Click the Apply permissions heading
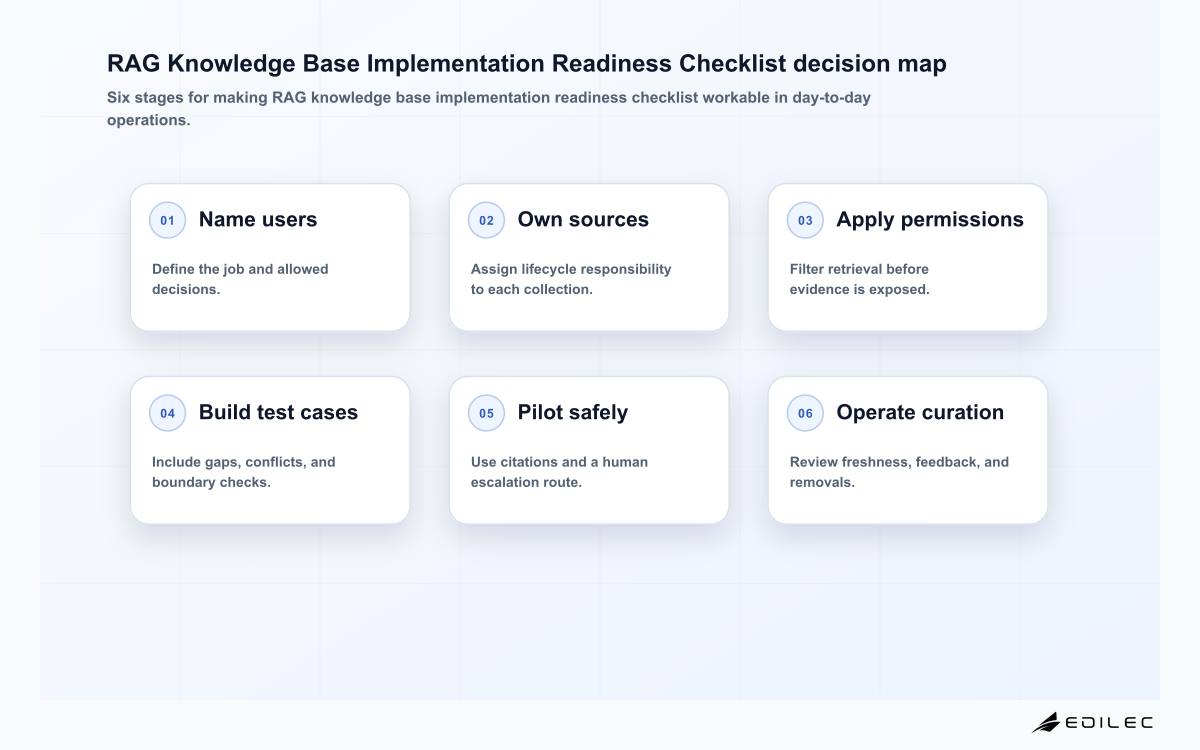The image size is (1200, 750). pos(930,220)
